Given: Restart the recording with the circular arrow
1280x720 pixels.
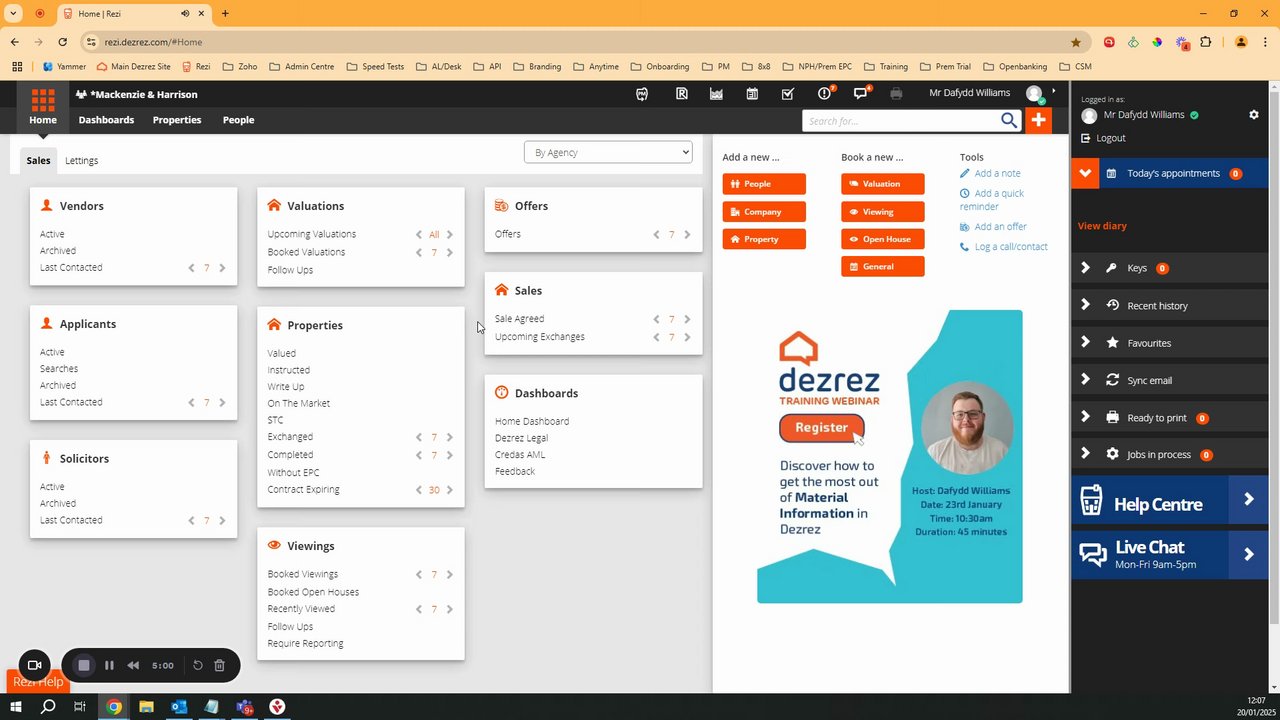Looking at the screenshot, I should point(198,665).
